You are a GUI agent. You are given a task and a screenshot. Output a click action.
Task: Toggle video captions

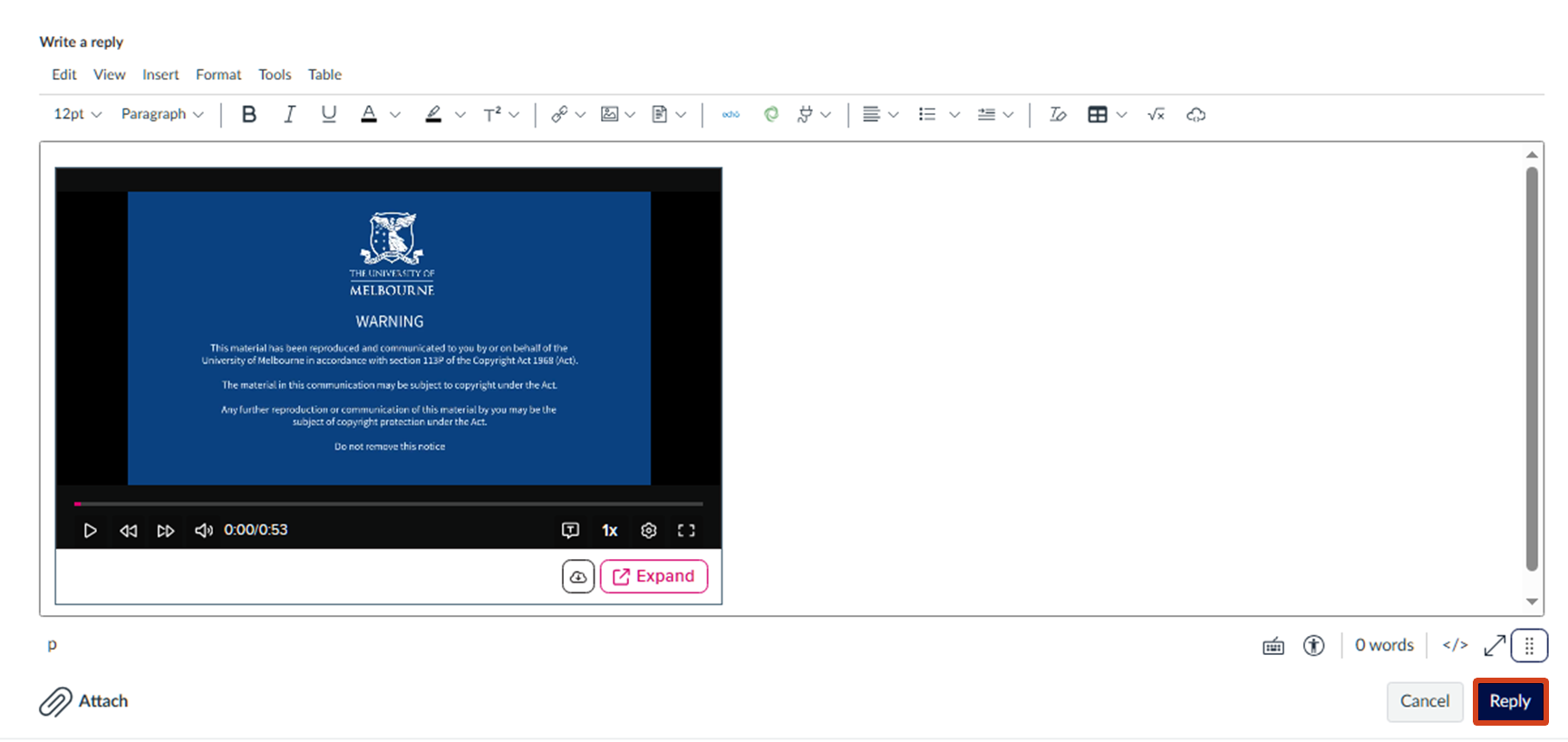click(x=570, y=531)
